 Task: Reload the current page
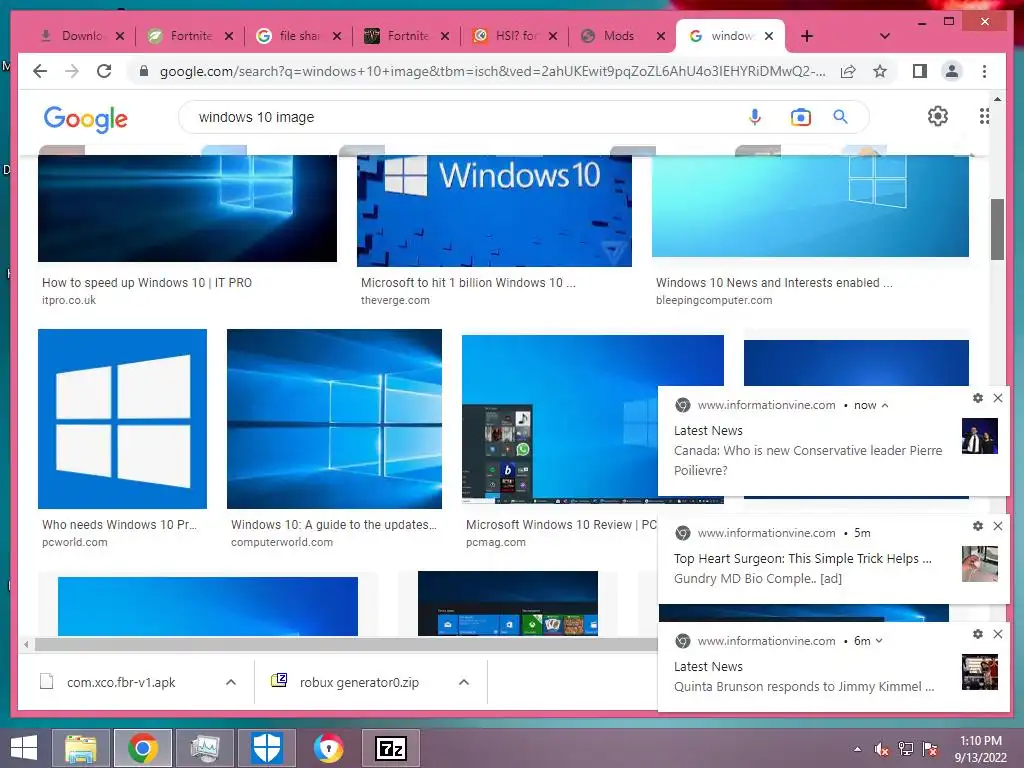tap(104, 71)
